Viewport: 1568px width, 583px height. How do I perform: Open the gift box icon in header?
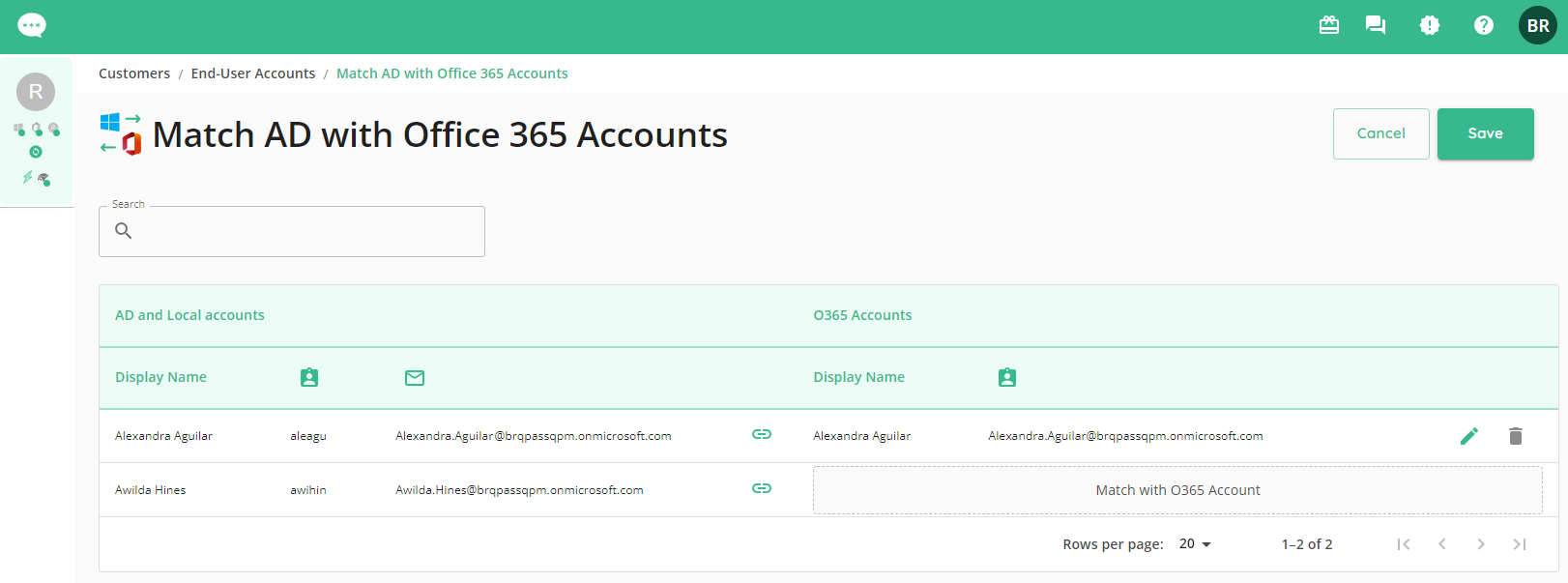[x=1329, y=25]
